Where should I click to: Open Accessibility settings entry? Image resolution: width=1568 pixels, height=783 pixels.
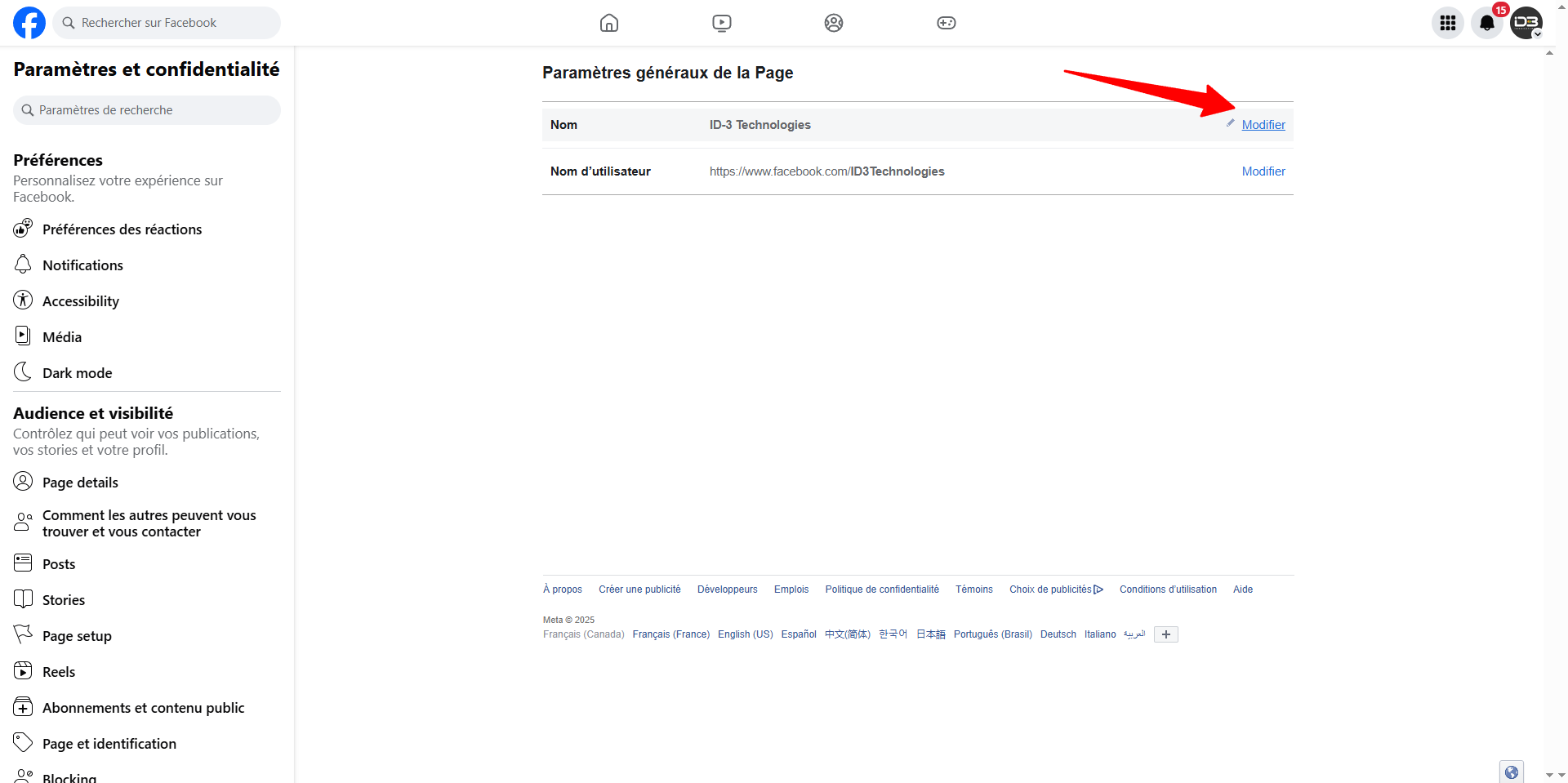(x=147, y=301)
